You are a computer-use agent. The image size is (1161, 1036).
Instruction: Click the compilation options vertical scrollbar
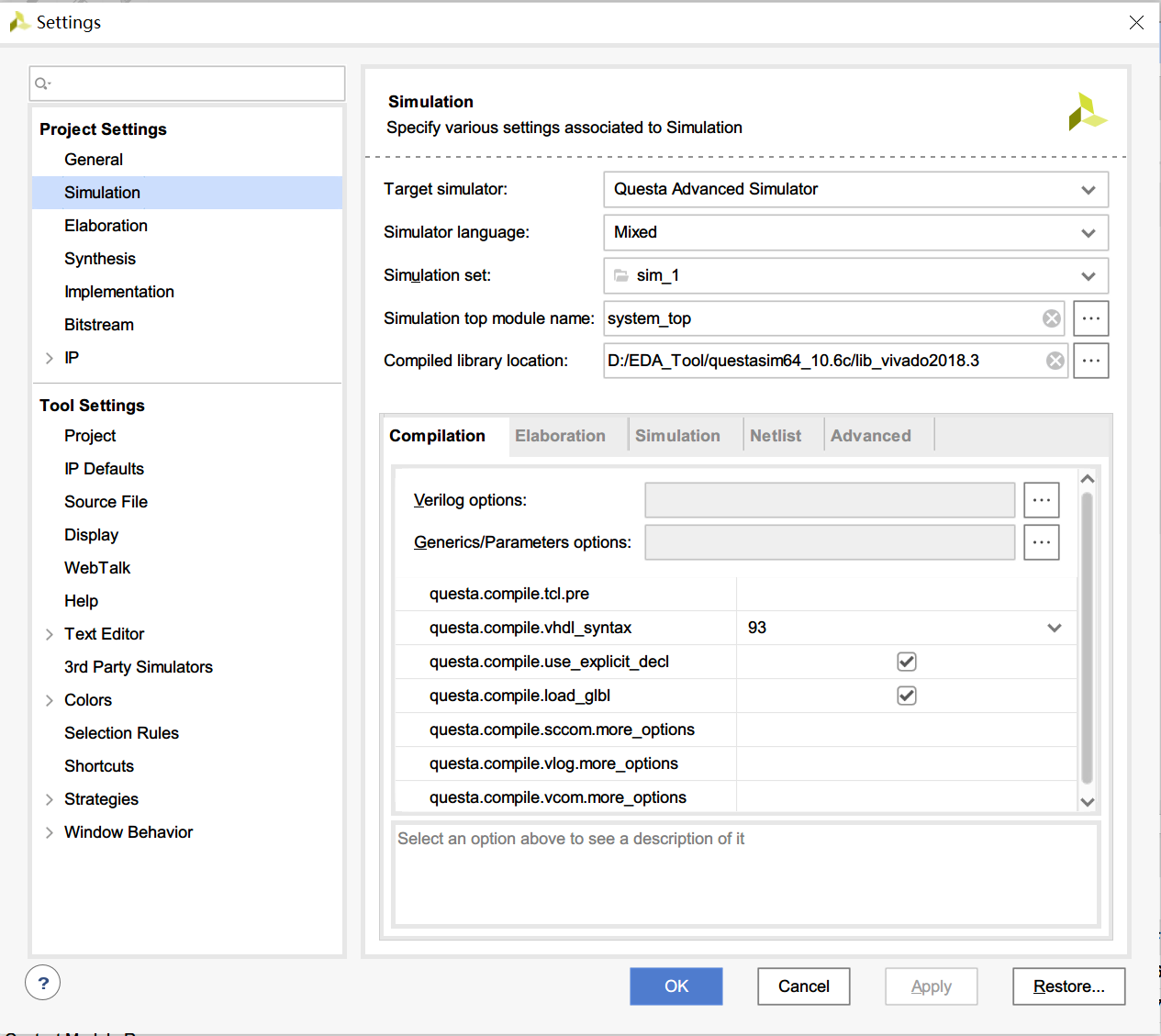click(1088, 637)
